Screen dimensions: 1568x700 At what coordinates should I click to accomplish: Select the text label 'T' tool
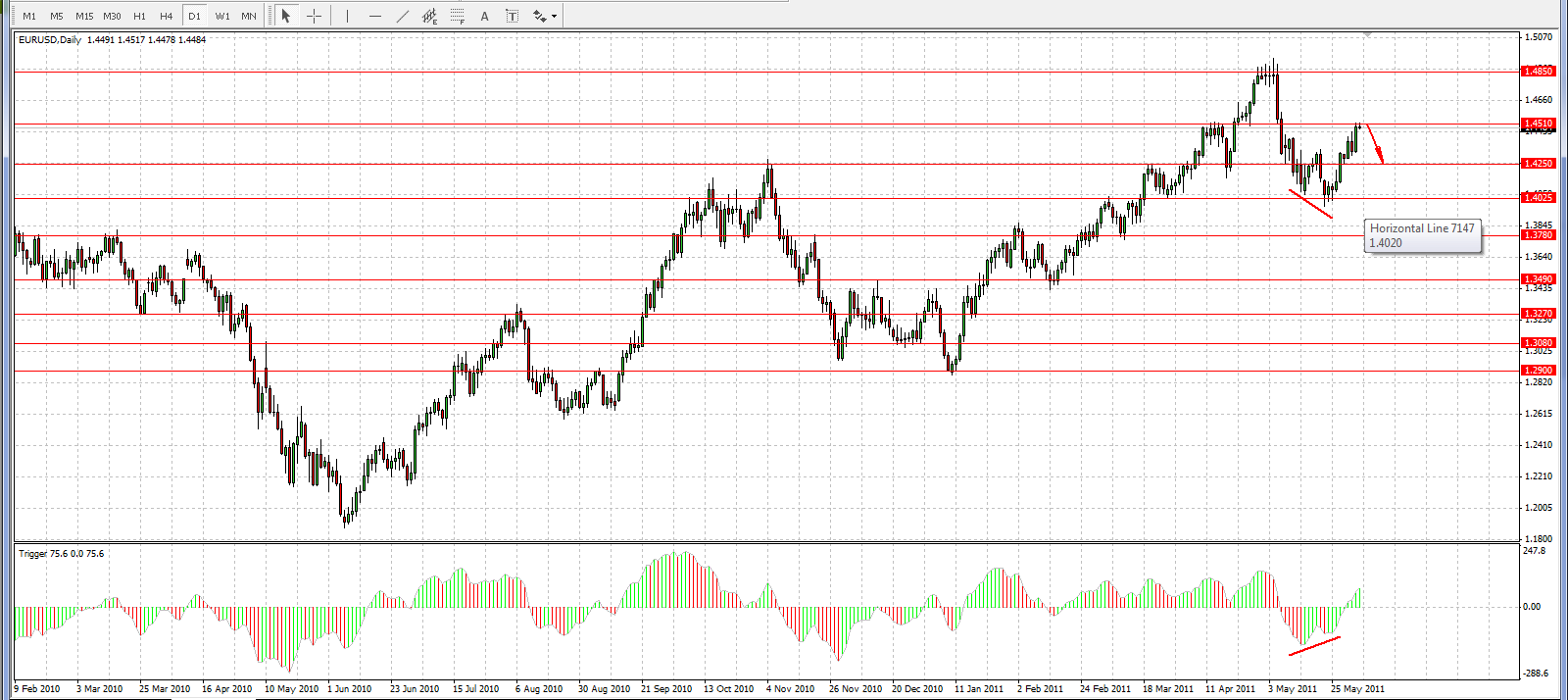click(x=512, y=16)
